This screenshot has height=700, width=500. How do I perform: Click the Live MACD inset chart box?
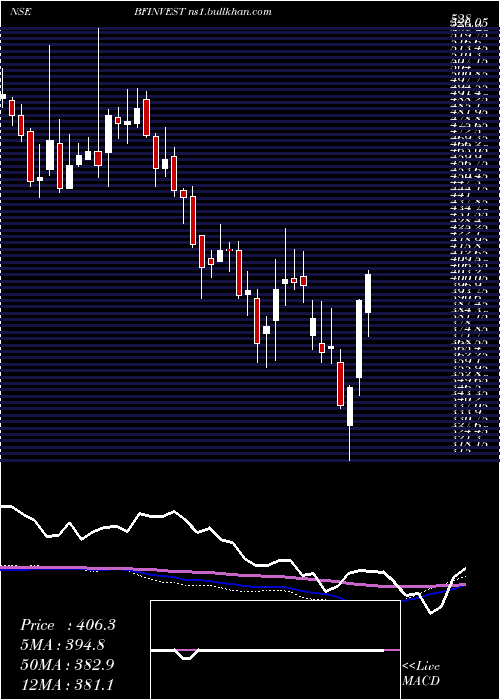tap(275, 650)
